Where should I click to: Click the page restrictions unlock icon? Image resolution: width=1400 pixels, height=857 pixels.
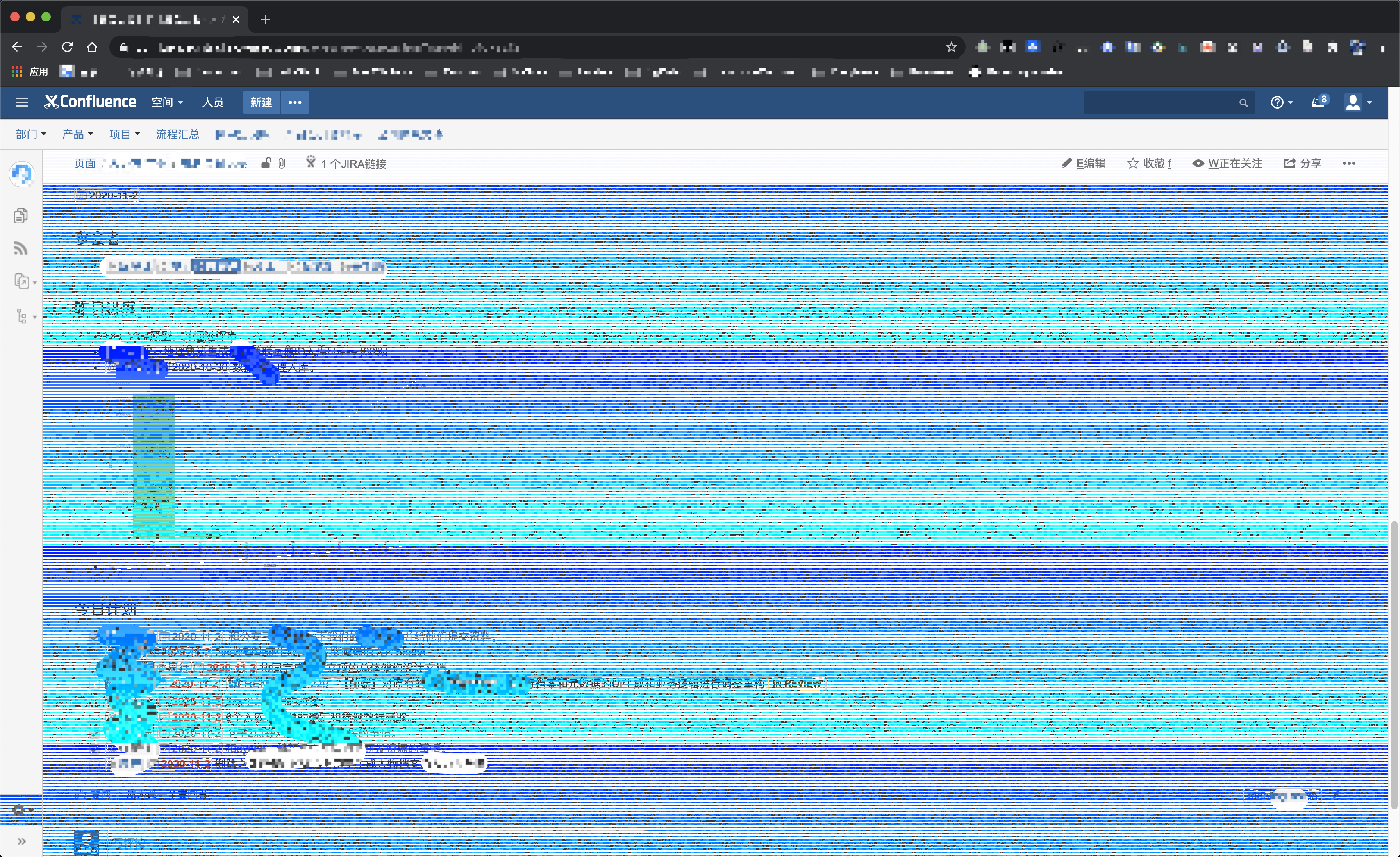[266, 163]
